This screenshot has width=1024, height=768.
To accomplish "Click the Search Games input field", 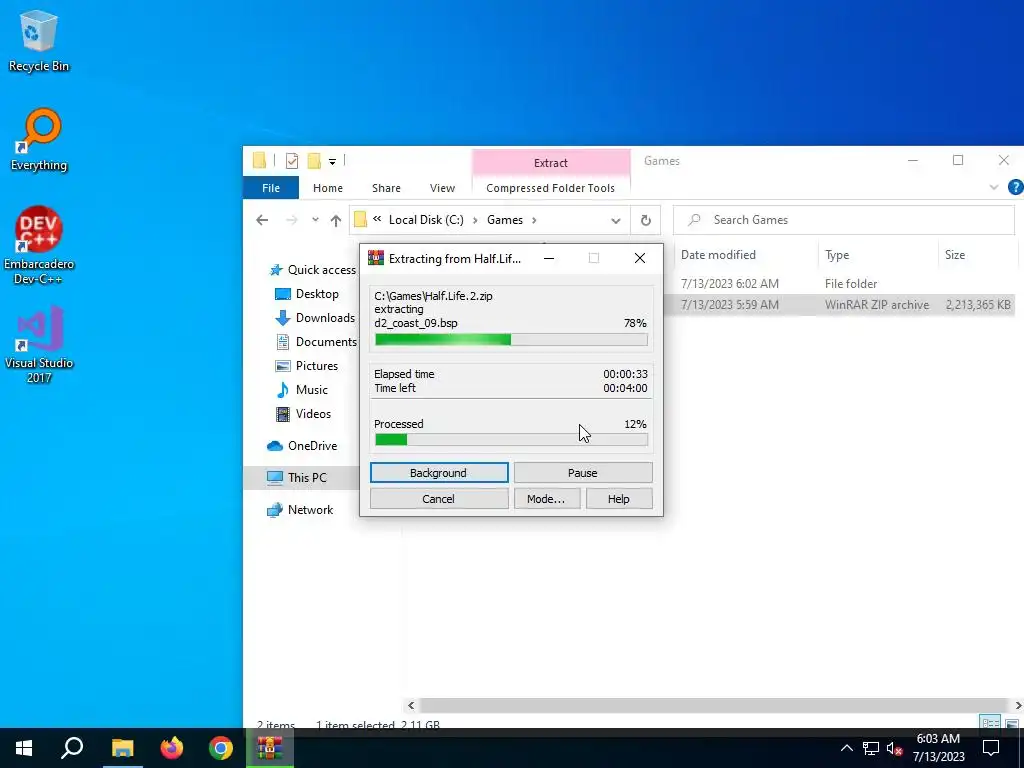I will [x=844, y=220].
